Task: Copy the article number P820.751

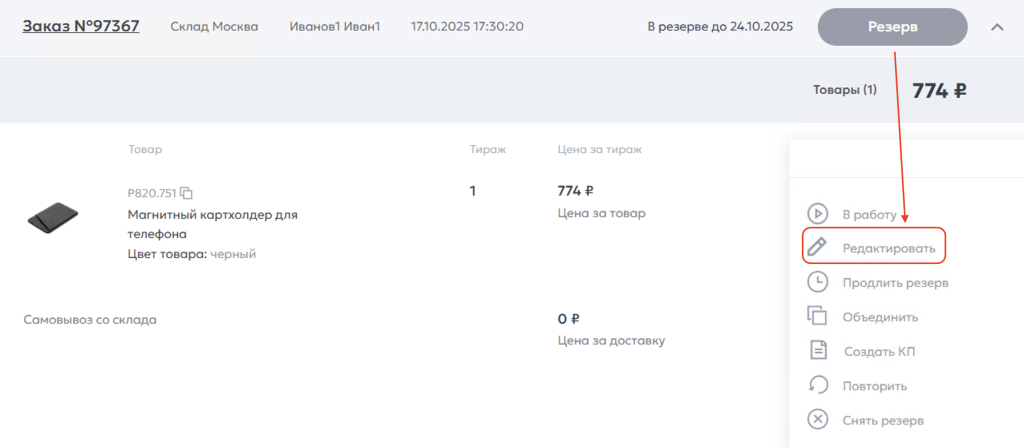Action: [186, 193]
